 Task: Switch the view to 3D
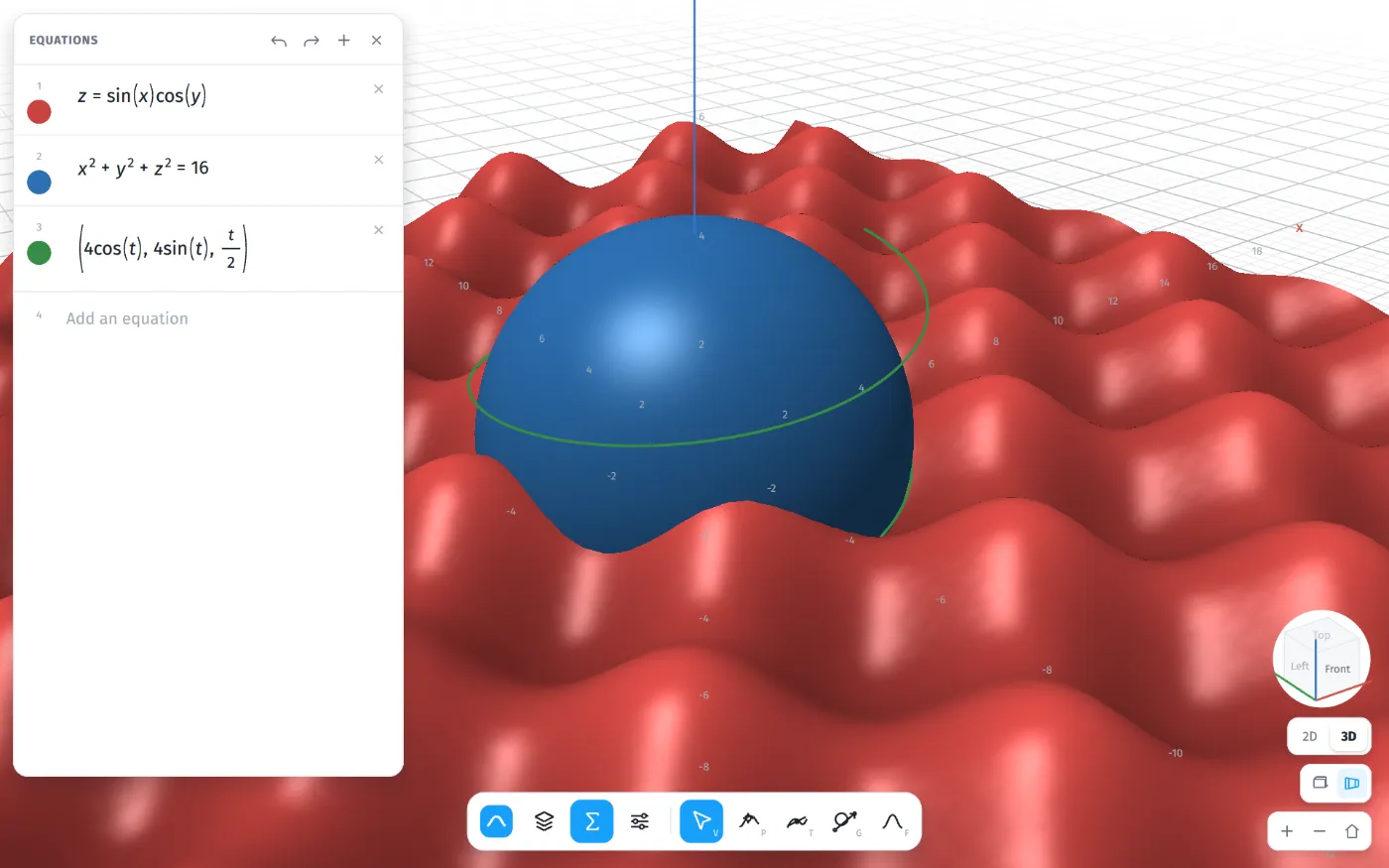click(1348, 737)
